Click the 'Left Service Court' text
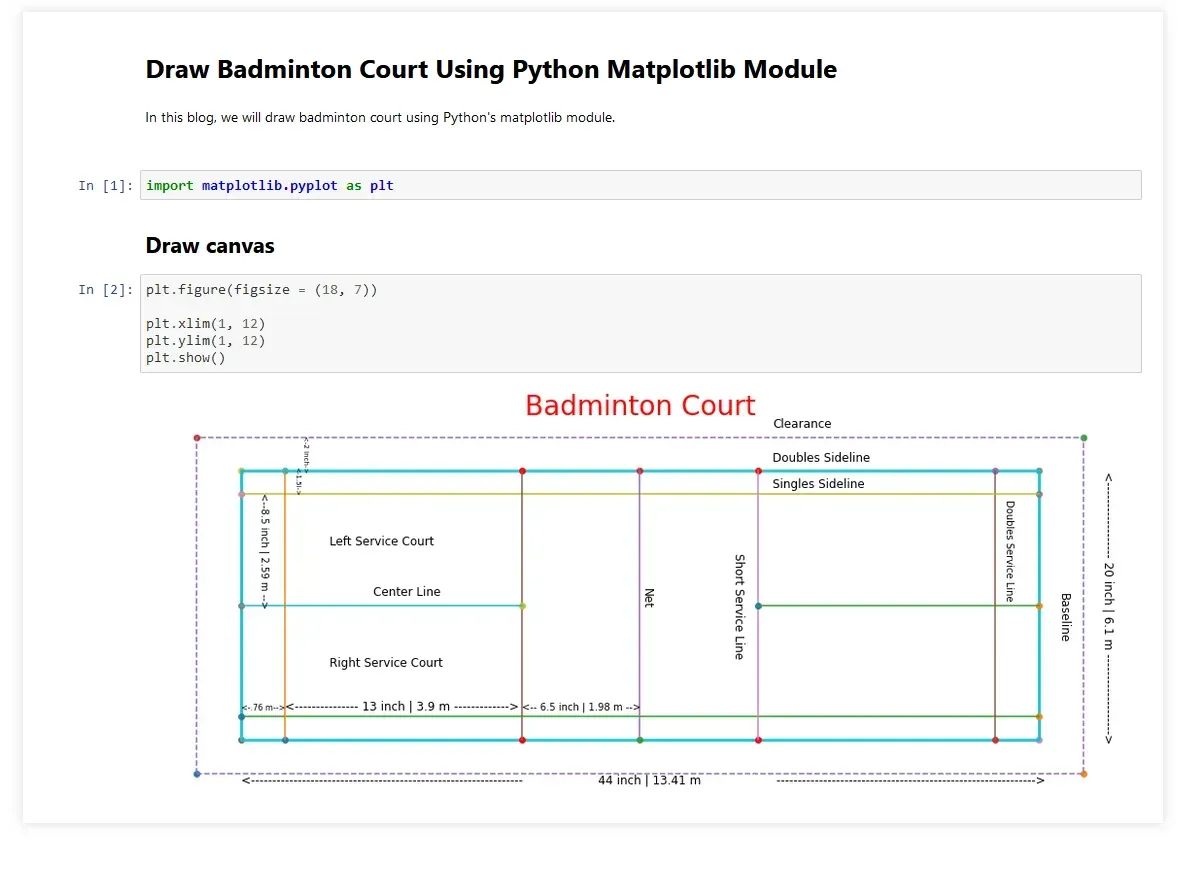Screen dimensions: 1187x873 [381, 541]
